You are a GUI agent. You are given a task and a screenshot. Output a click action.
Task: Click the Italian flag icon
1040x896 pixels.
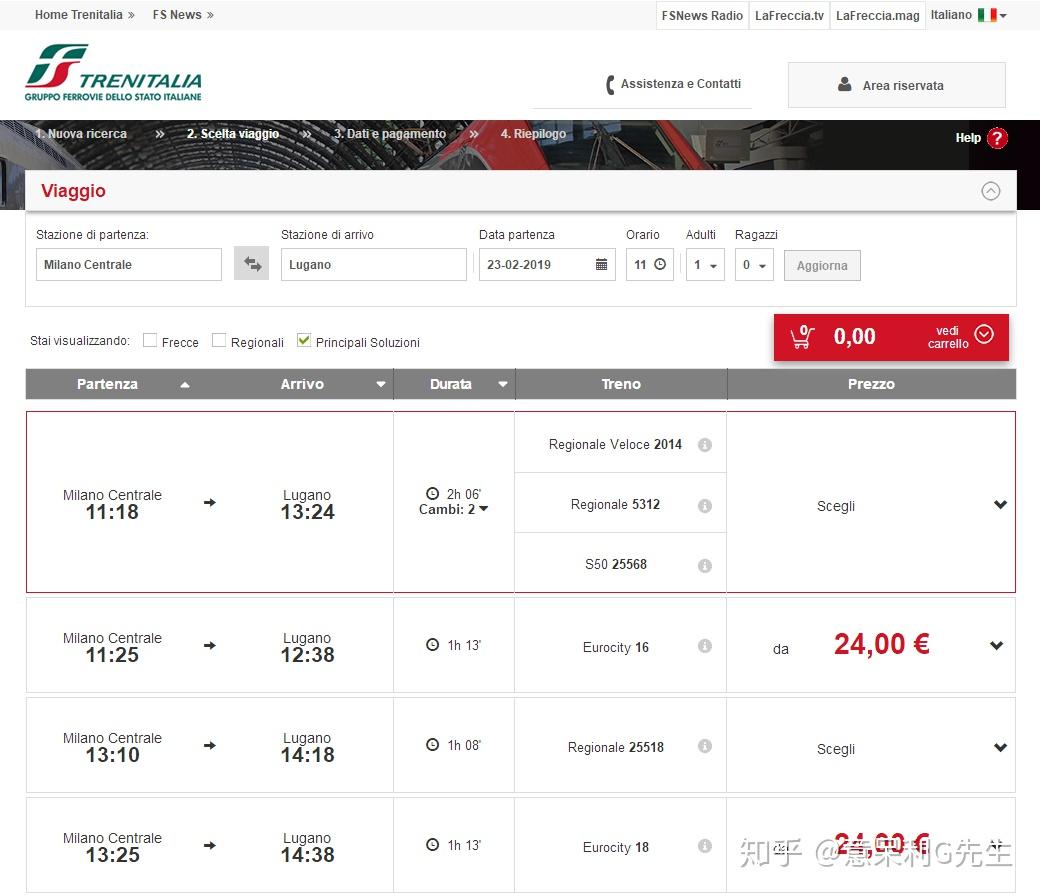[x=987, y=15]
